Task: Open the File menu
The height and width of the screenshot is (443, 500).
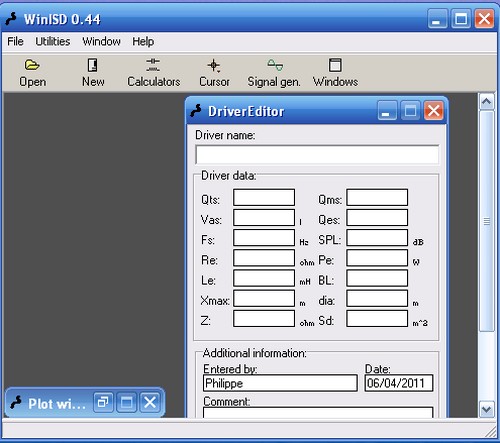Action: pyautogui.click(x=15, y=41)
